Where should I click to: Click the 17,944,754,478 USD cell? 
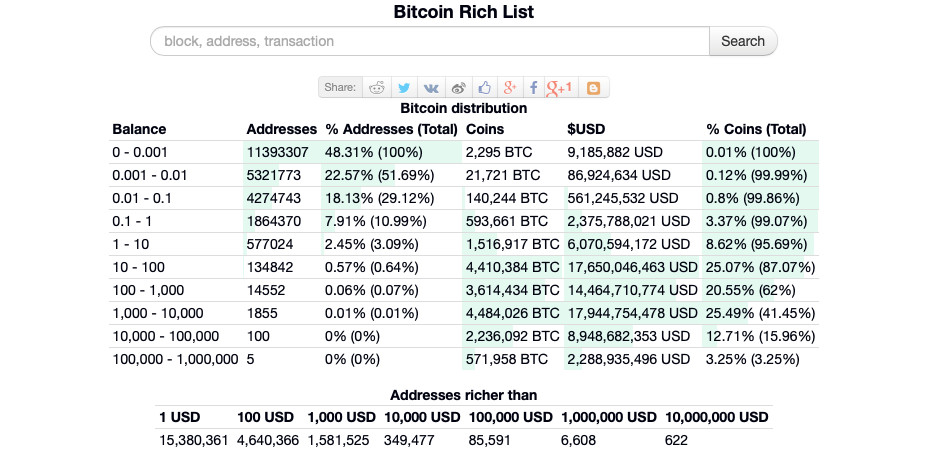coord(632,313)
